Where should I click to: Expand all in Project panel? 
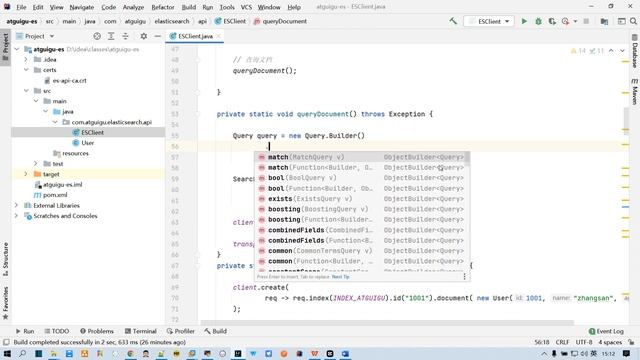point(111,36)
